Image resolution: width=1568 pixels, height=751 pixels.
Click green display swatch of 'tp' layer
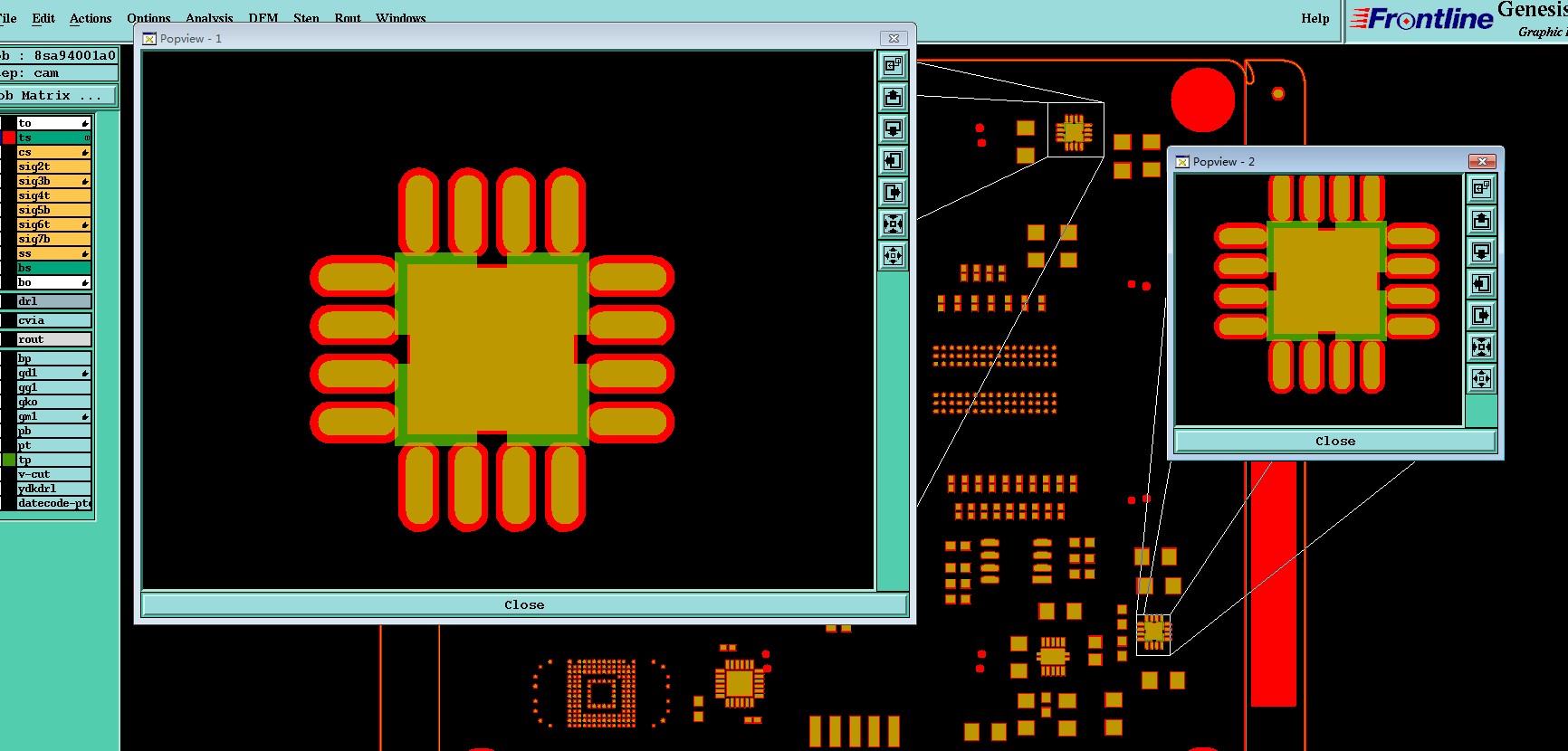pos(9,460)
